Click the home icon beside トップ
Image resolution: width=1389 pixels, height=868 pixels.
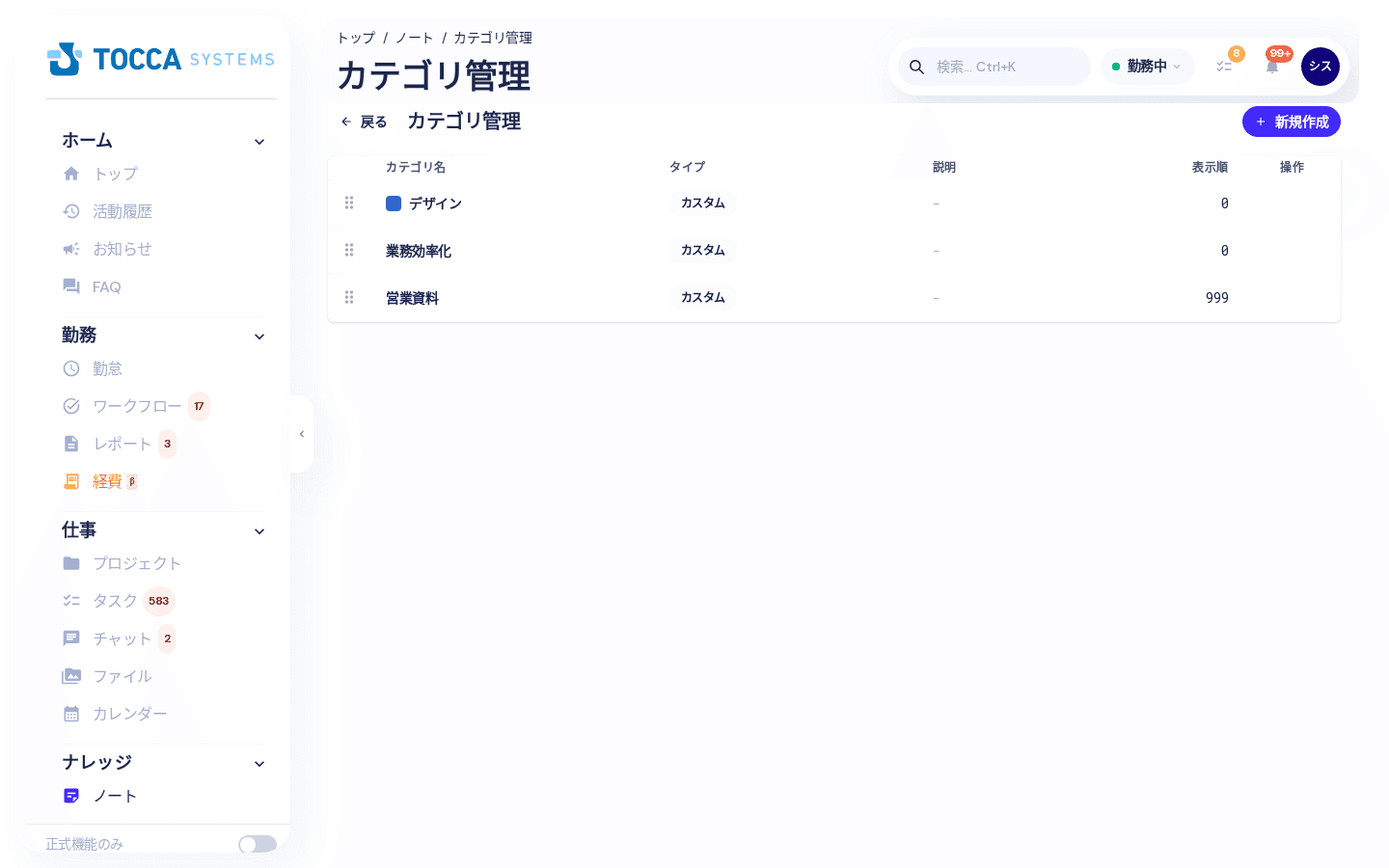71,174
